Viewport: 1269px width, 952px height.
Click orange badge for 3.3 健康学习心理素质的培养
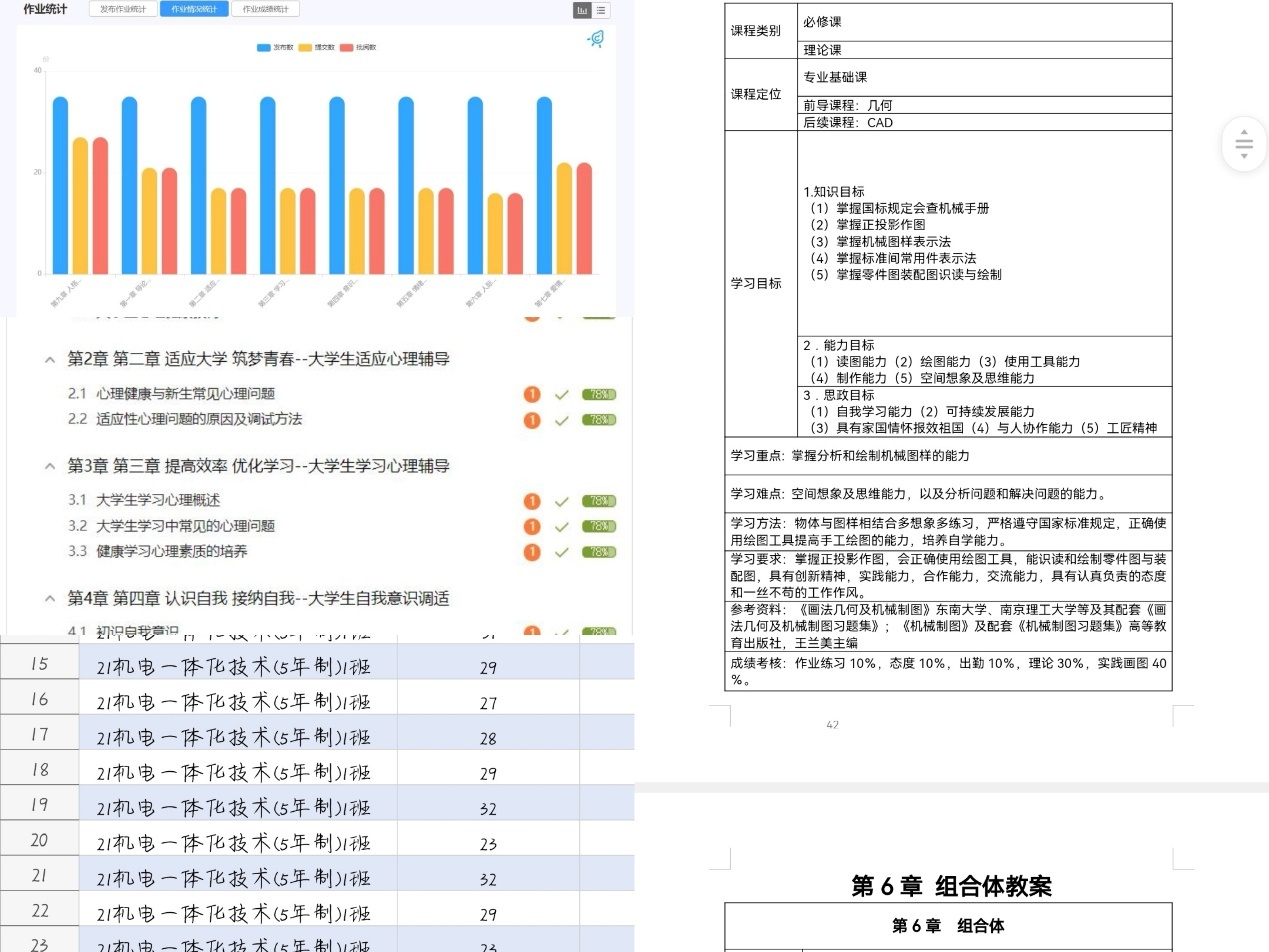(x=532, y=552)
